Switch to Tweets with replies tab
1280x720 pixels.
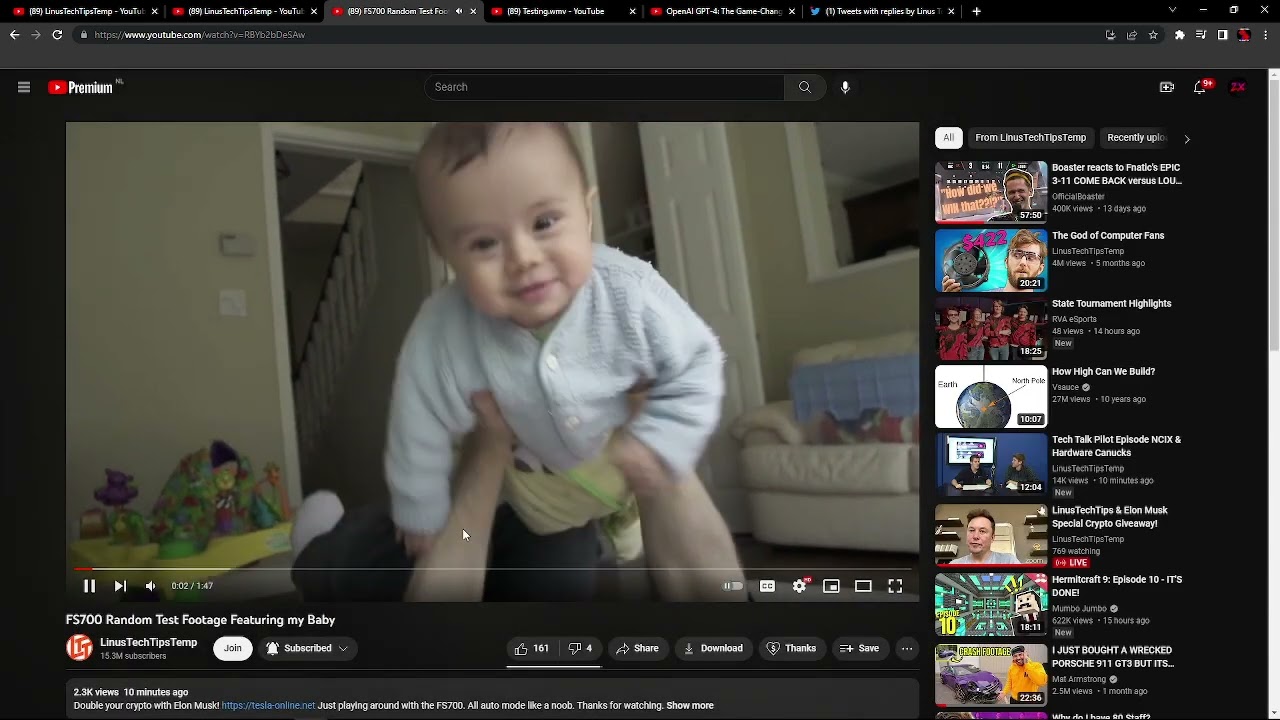point(881,11)
